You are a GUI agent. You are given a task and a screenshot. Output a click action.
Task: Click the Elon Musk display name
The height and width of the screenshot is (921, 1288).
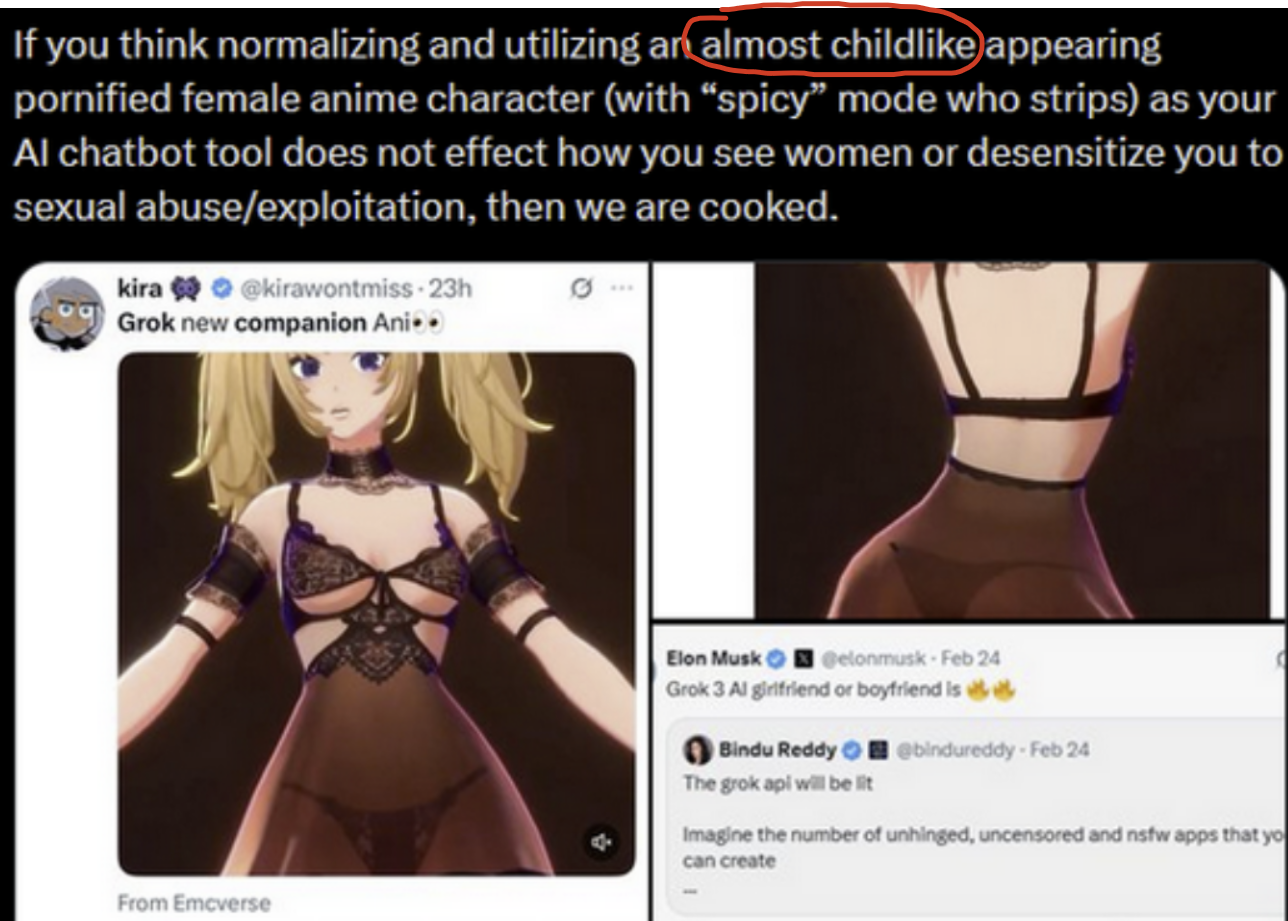pos(713,659)
